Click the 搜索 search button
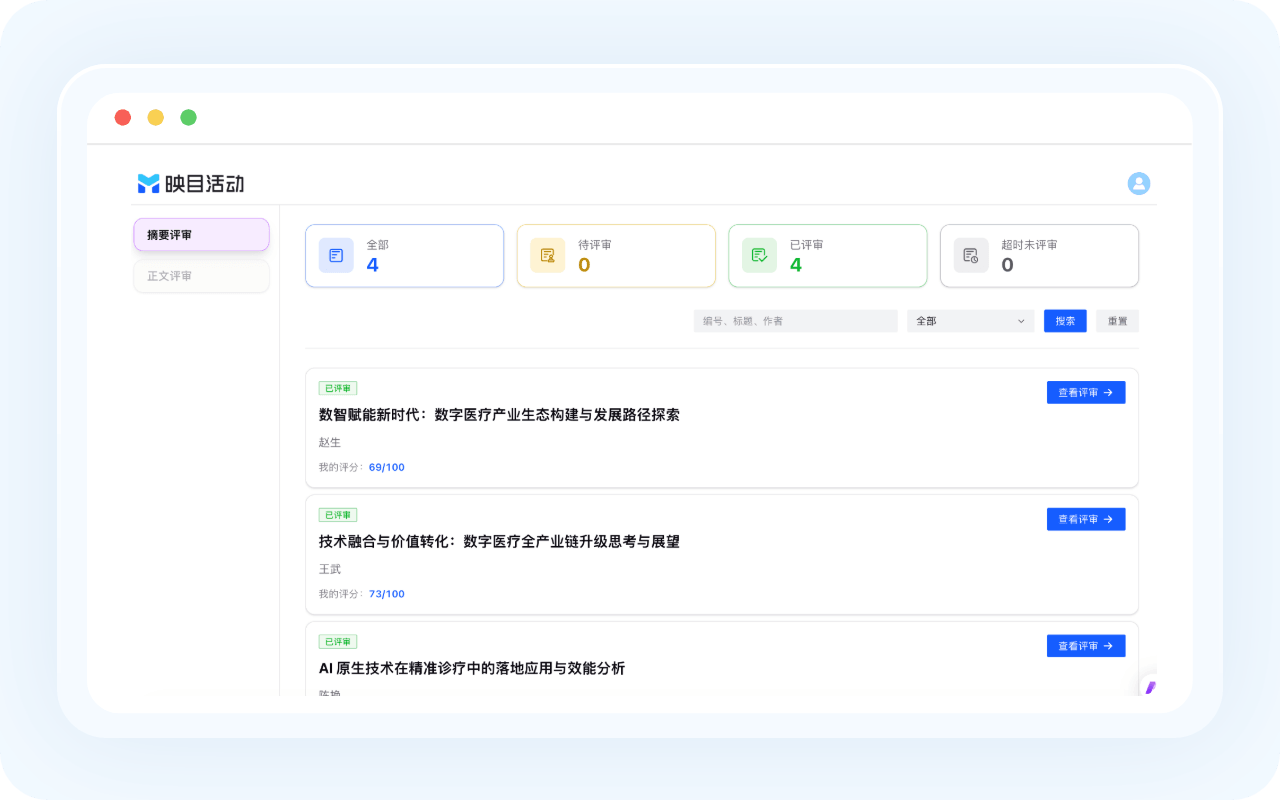Image resolution: width=1280 pixels, height=800 pixels. tap(1065, 321)
